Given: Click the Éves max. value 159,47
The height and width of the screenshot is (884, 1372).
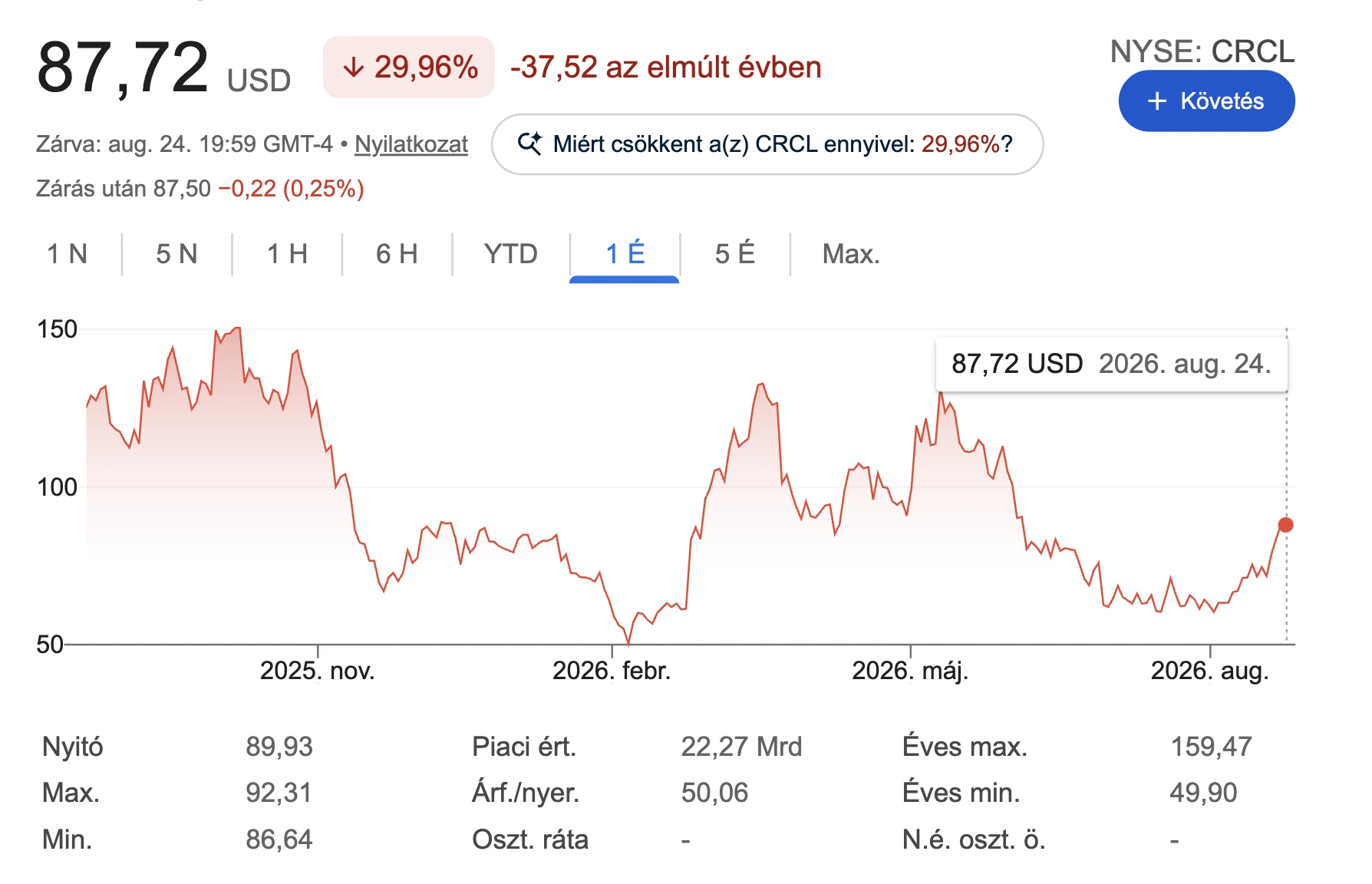Looking at the screenshot, I should pyautogui.click(x=1211, y=747).
